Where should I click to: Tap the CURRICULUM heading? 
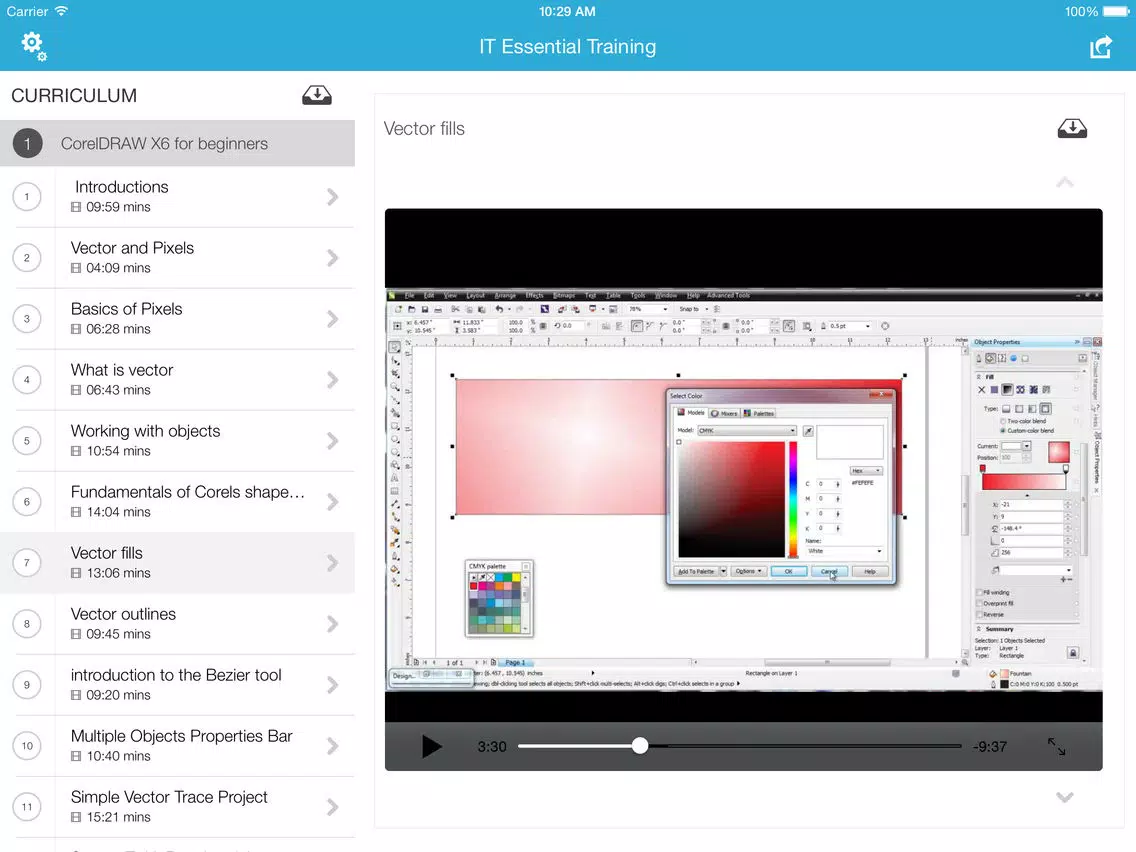74,96
